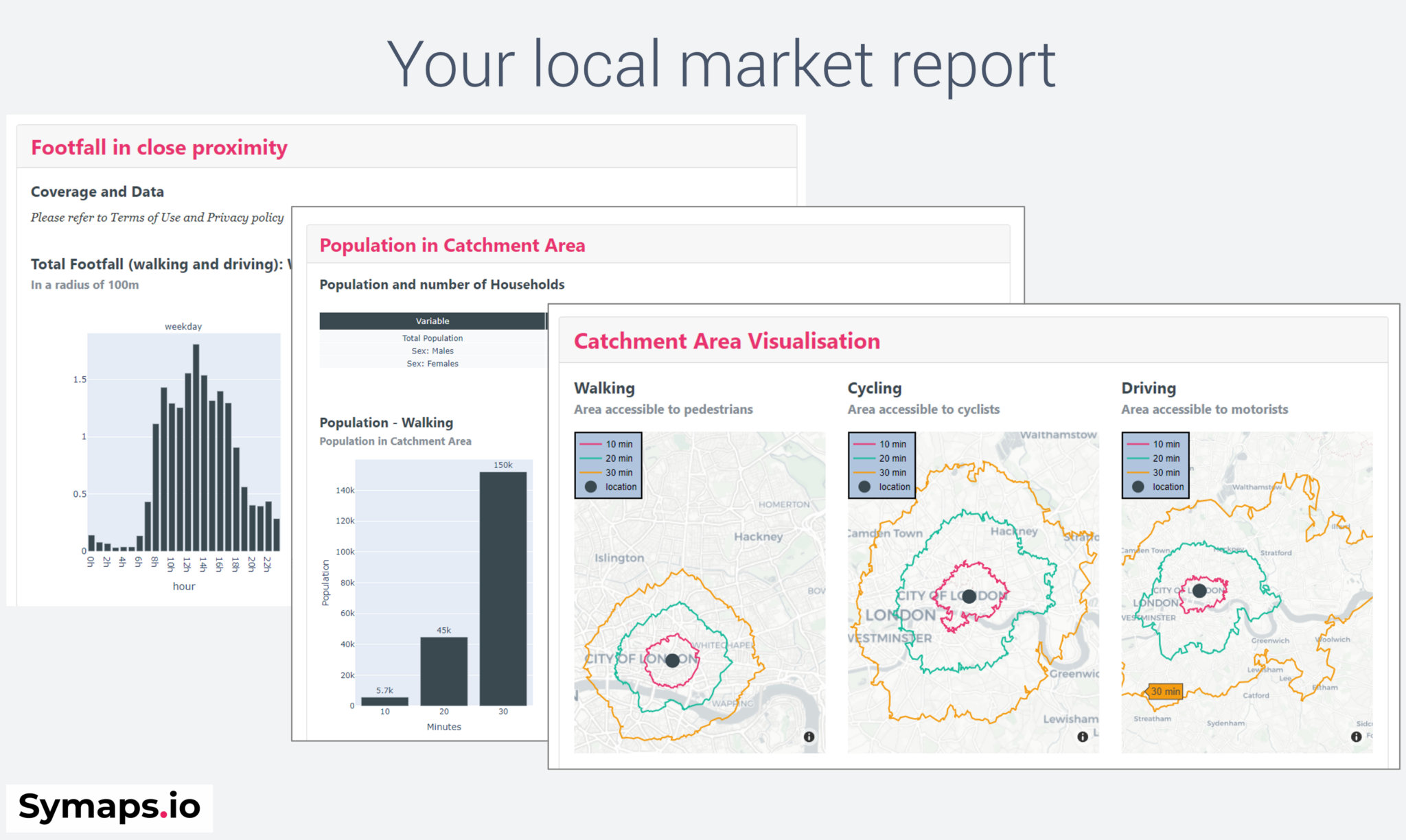
Task: Click the location marker on Walking map
Action: pos(672,660)
